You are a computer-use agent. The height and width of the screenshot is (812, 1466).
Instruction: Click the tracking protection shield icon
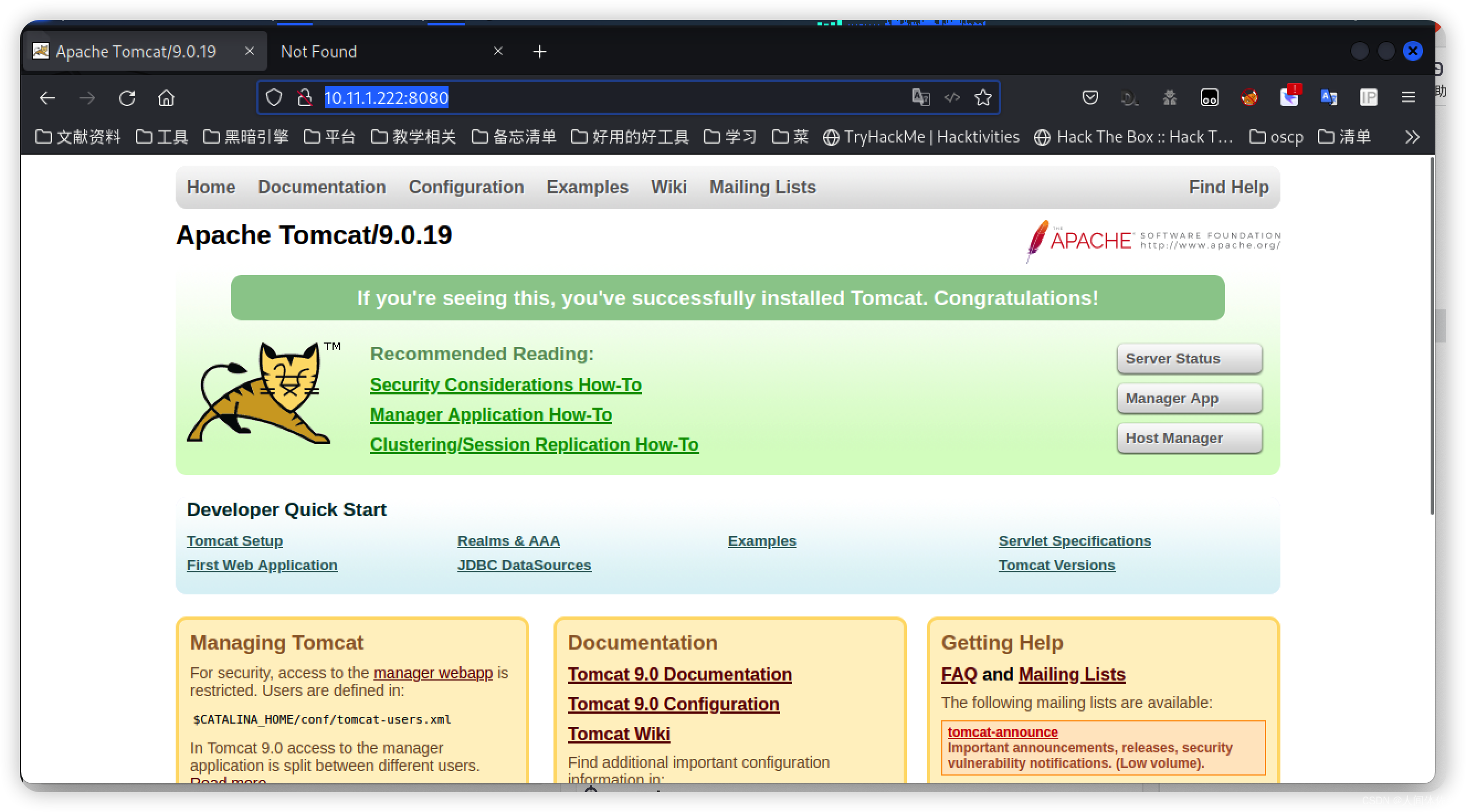(274, 98)
